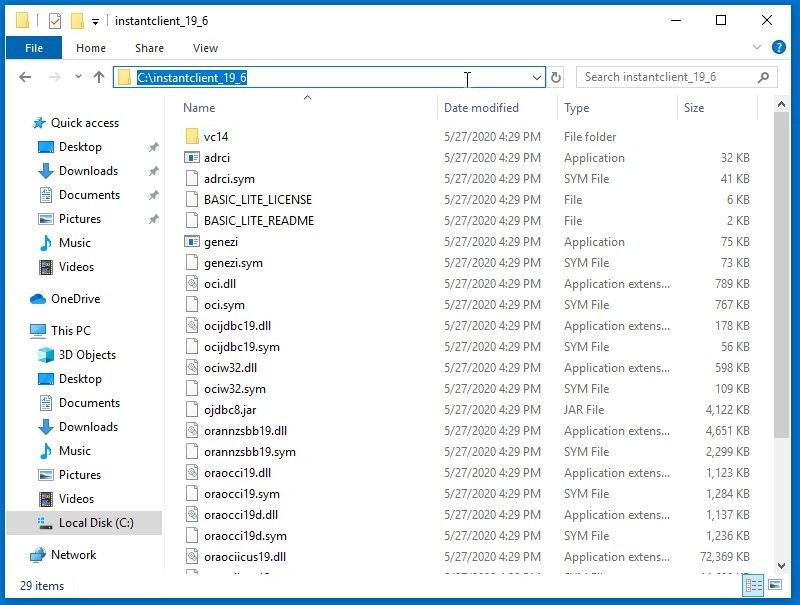Click the search magnifier icon
The height and width of the screenshot is (605, 800).
(763, 77)
